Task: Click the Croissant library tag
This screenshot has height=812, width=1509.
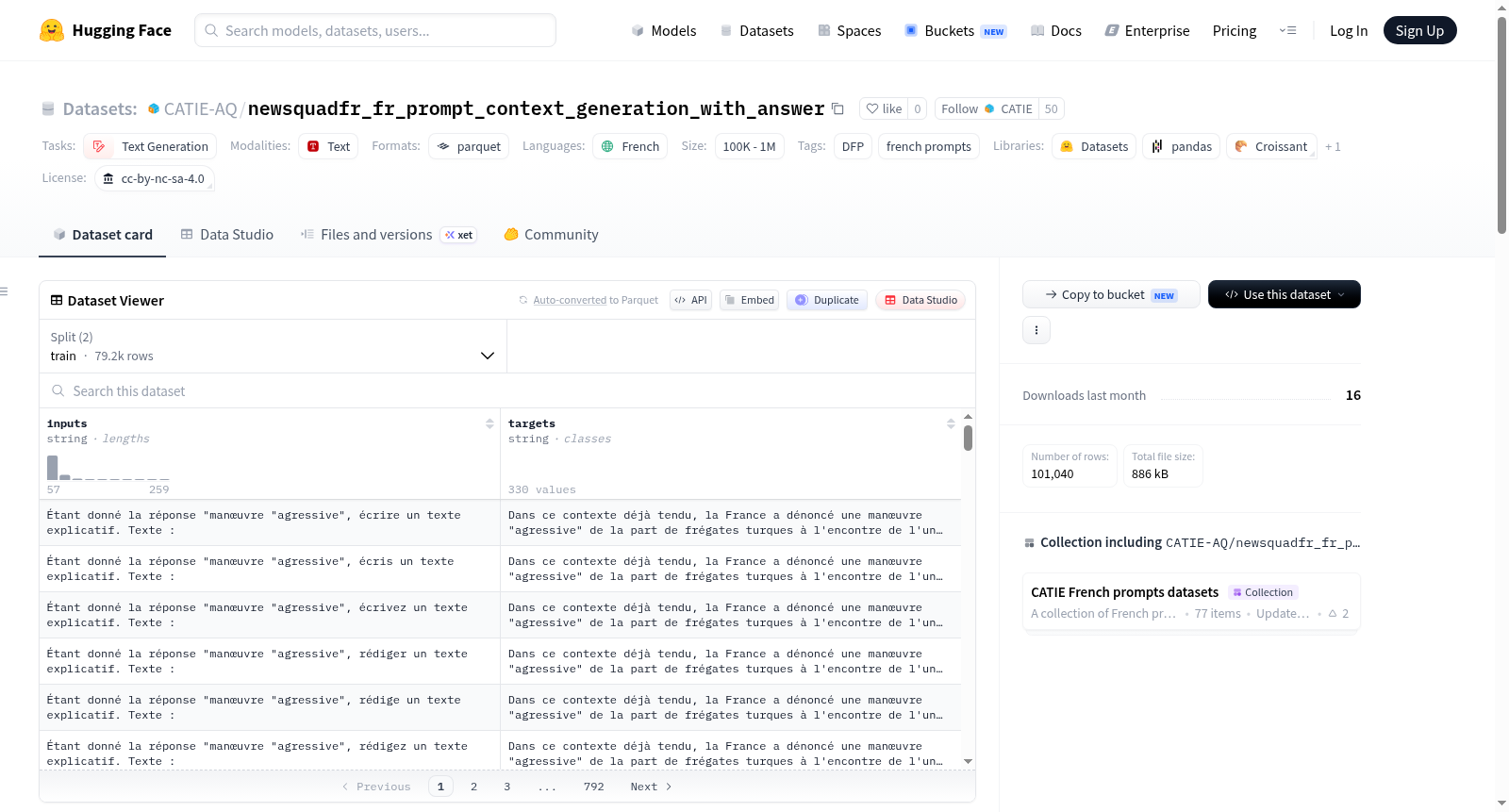Action: 1271,146
